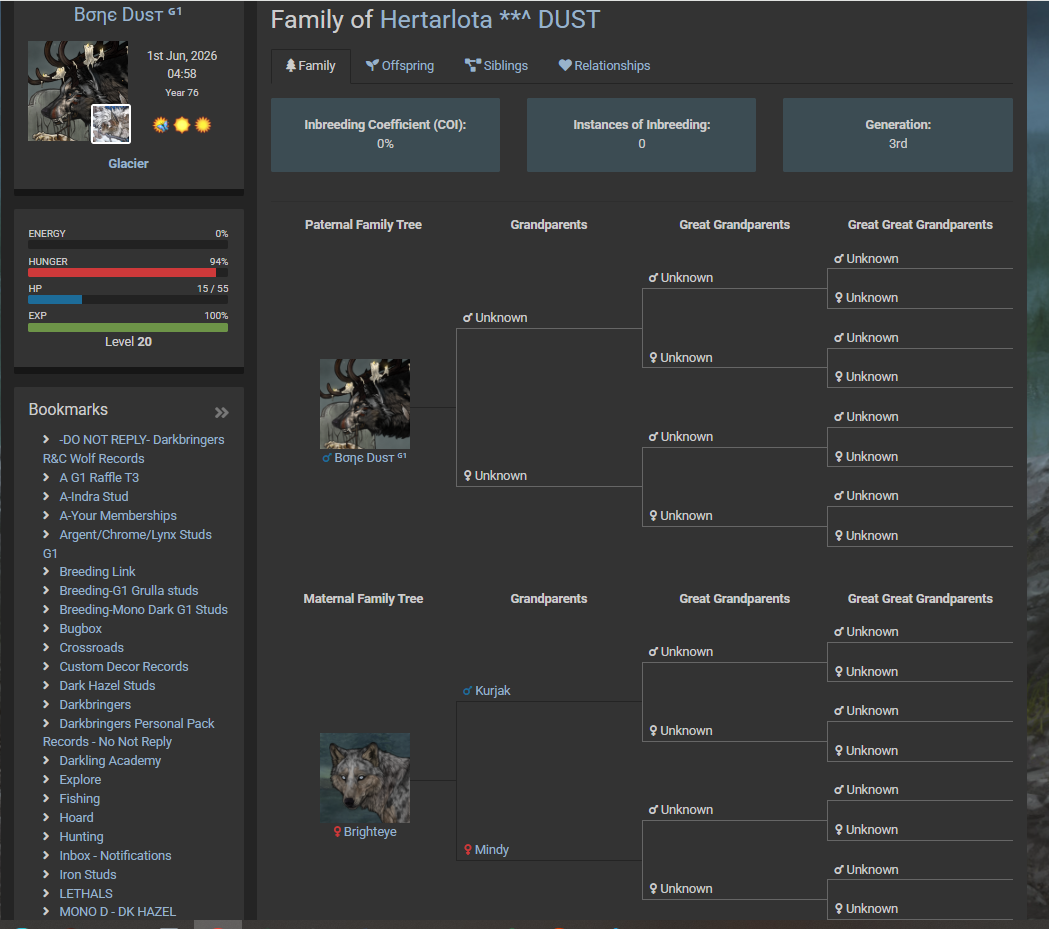The width and height of the screenshot is (1049, 929).
Task: Open Brighteye mother portrait
Action: point(365,777)
